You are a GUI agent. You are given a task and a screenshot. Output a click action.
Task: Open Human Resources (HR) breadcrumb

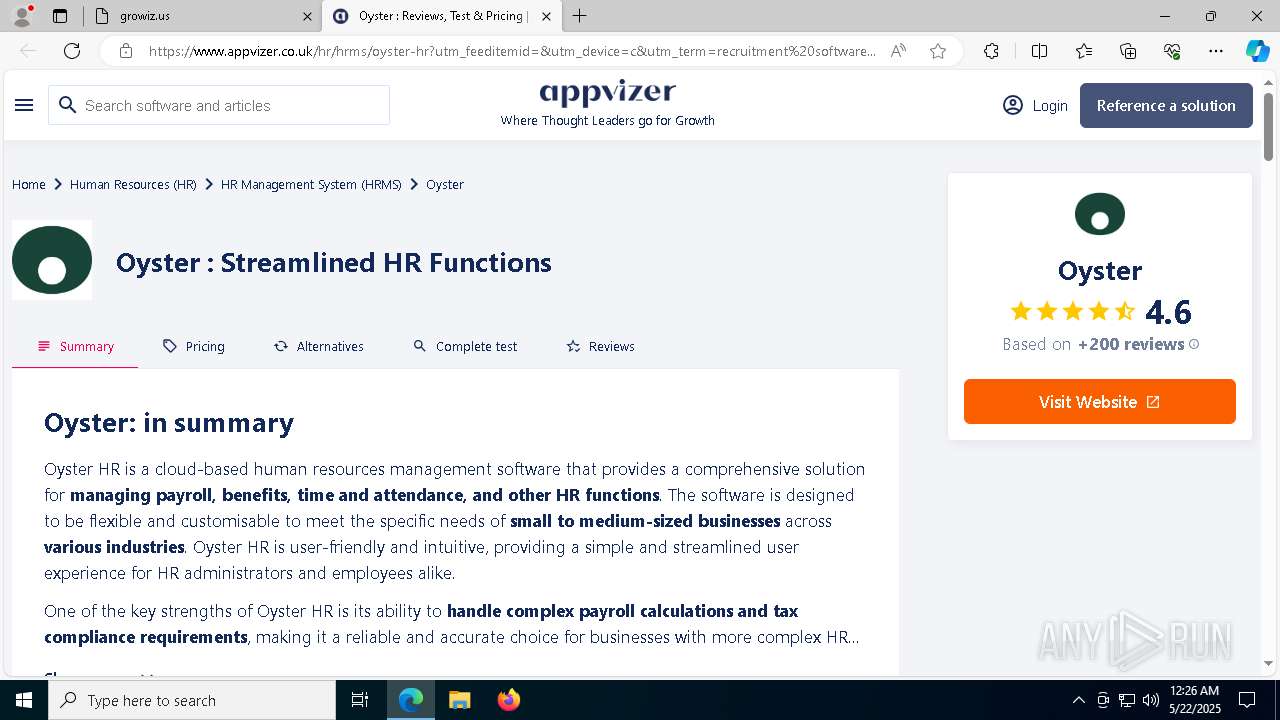pos(133,184)
